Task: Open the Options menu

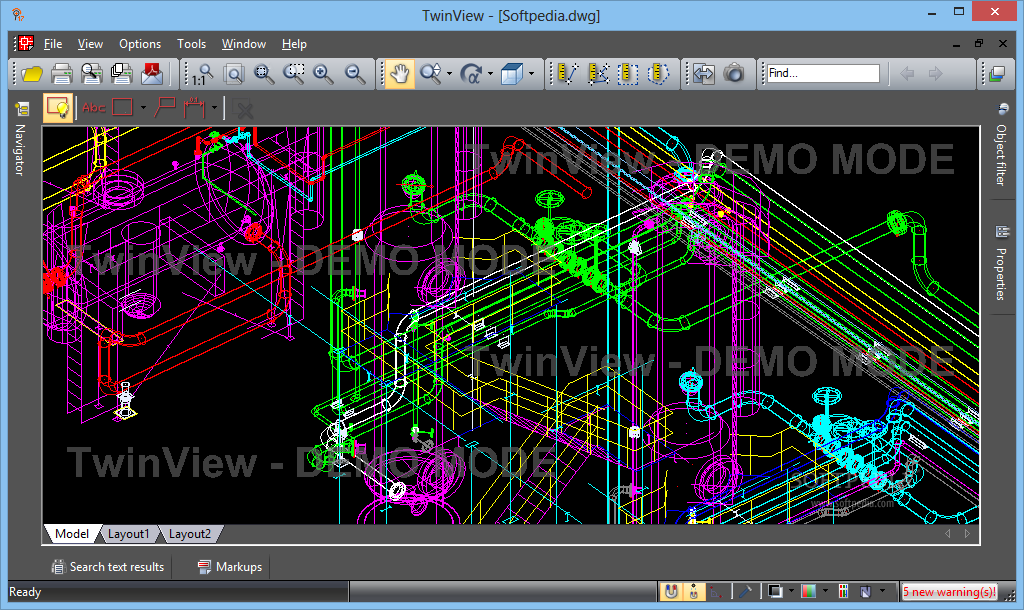Action: [x=140, y=44]
